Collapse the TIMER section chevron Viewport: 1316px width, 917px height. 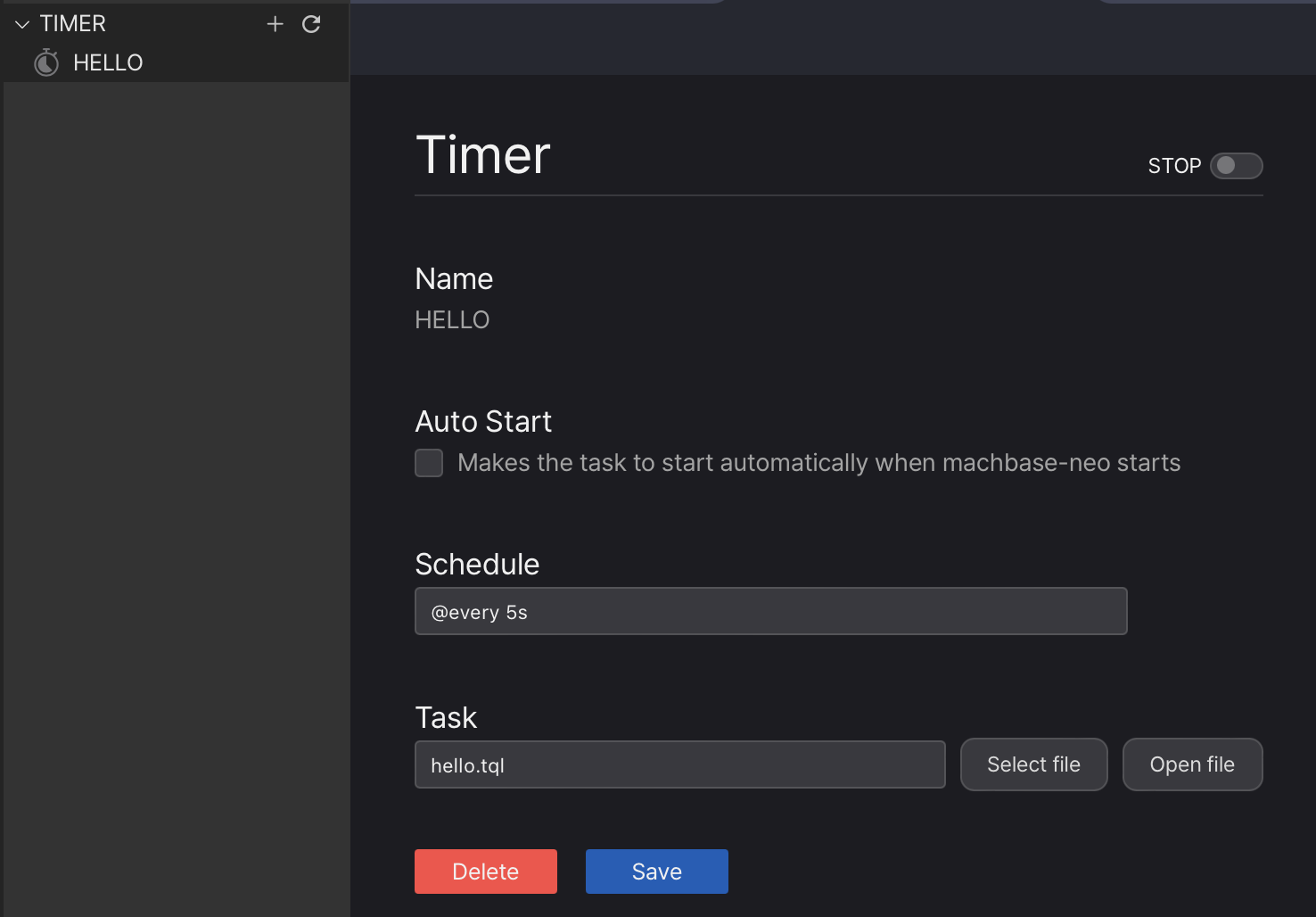pyautogui.click(x=22, y=24)
